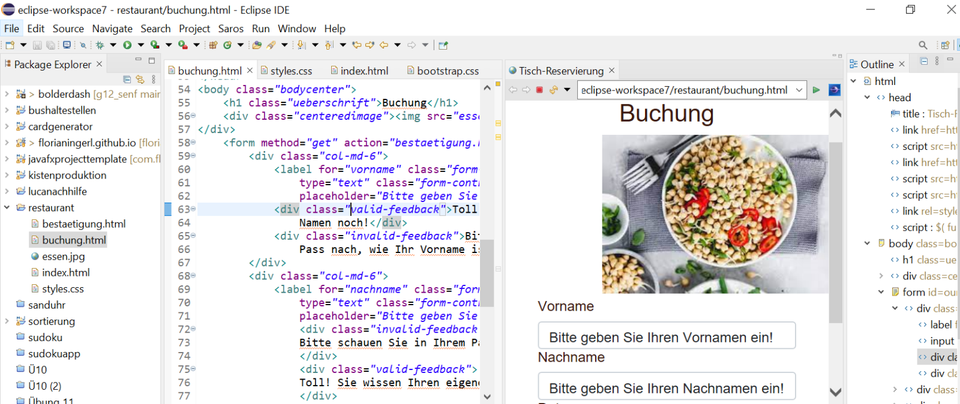
Task: Click Collapse All in Package Explorer
Action: [x=127, y=79]
